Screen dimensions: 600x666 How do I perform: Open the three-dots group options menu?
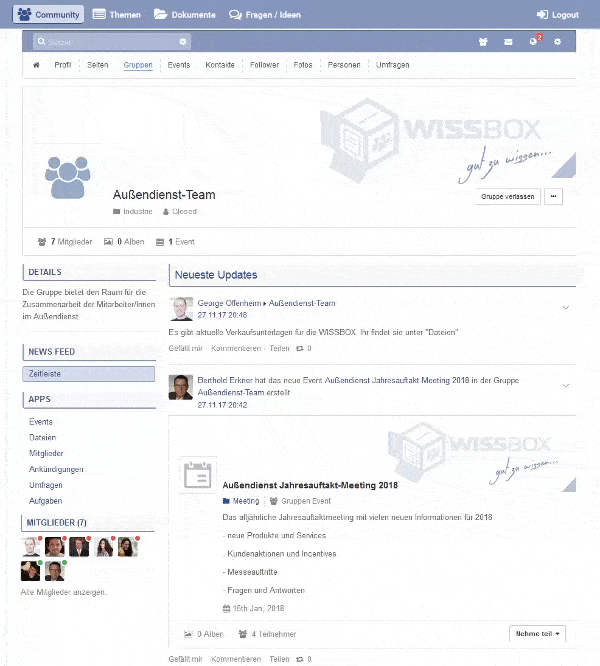(x=554, y=197)
